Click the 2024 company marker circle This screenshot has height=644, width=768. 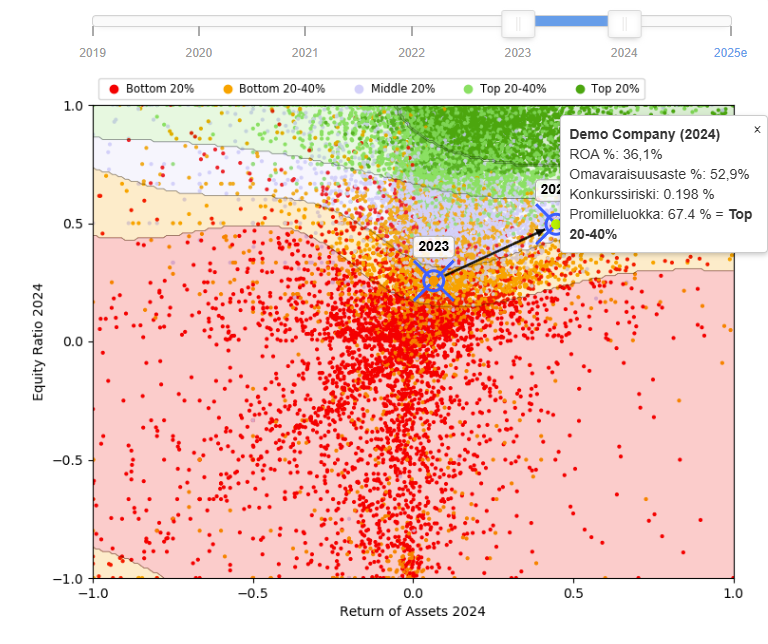click(x=554, y=224)
